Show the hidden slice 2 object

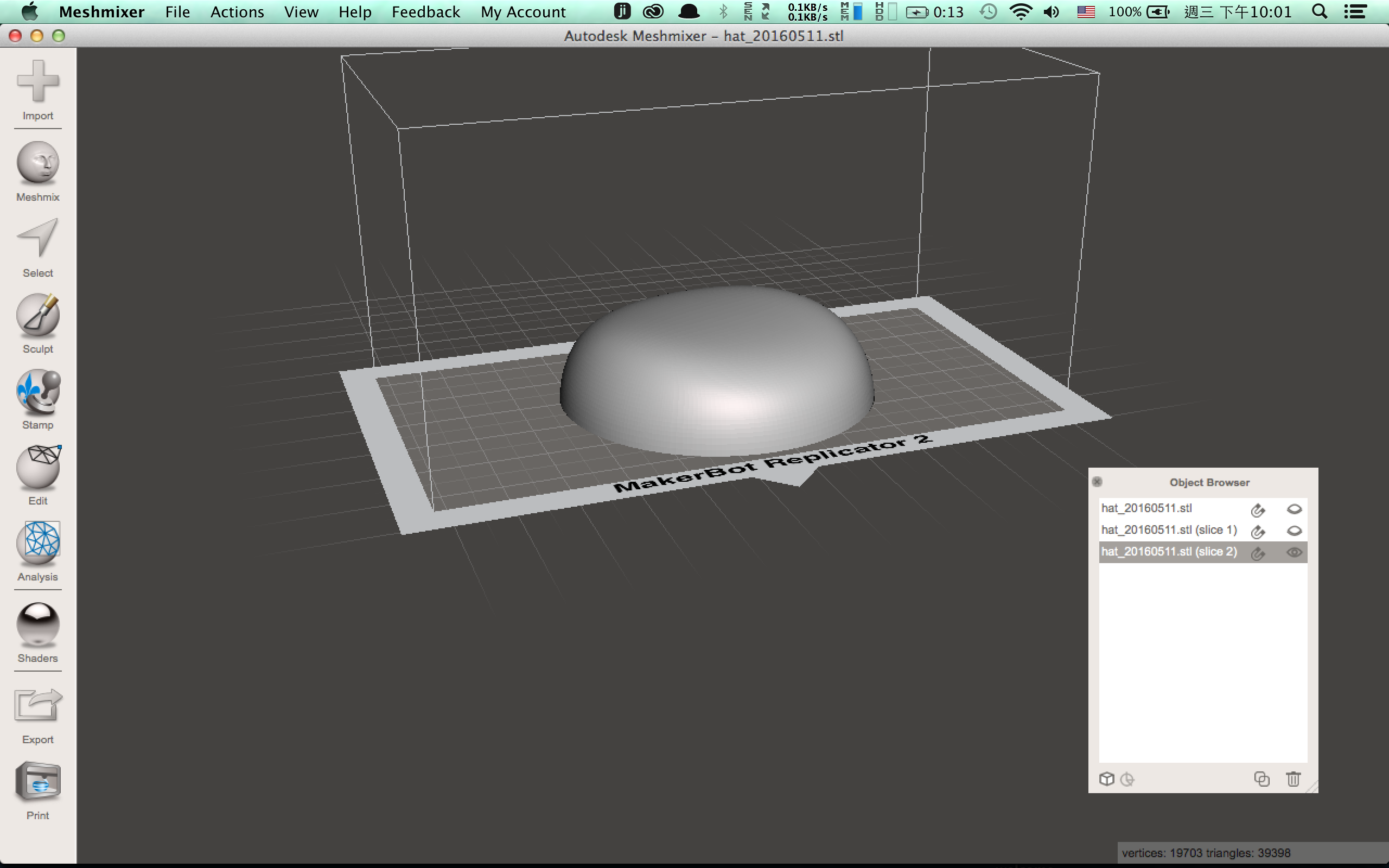point(1294,553)
